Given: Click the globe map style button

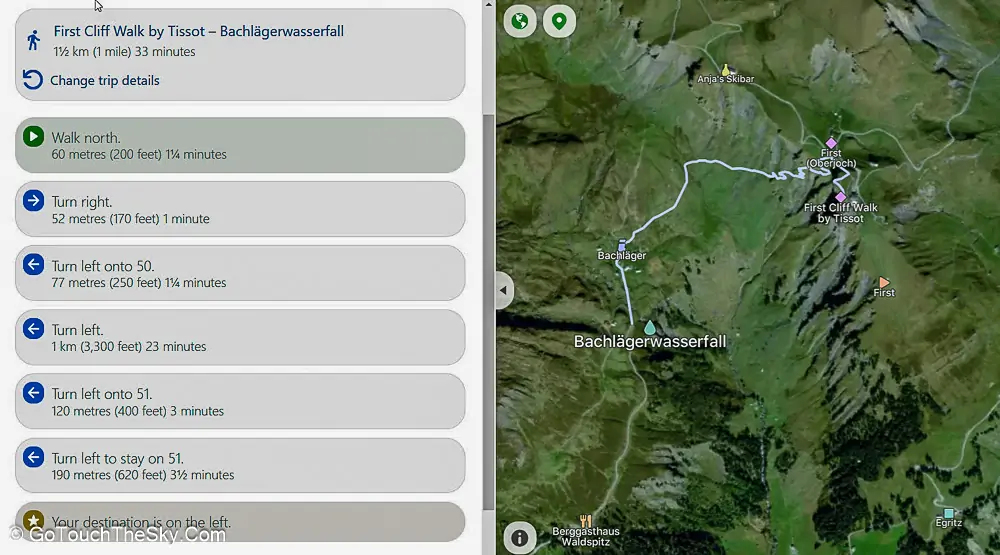Looking at the screenshot, I should (520, 21).
